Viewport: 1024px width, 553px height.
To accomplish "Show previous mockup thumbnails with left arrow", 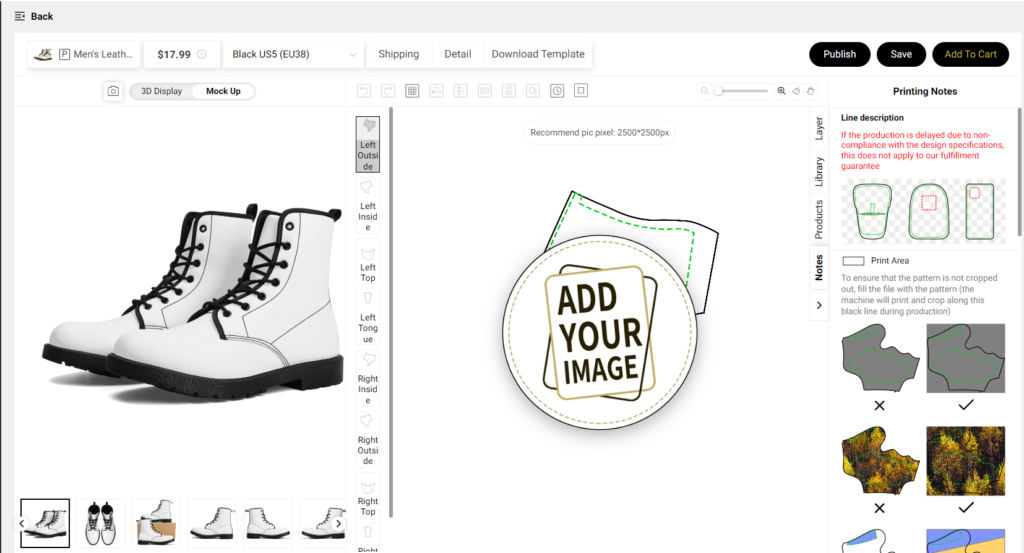I will (22, 523).
